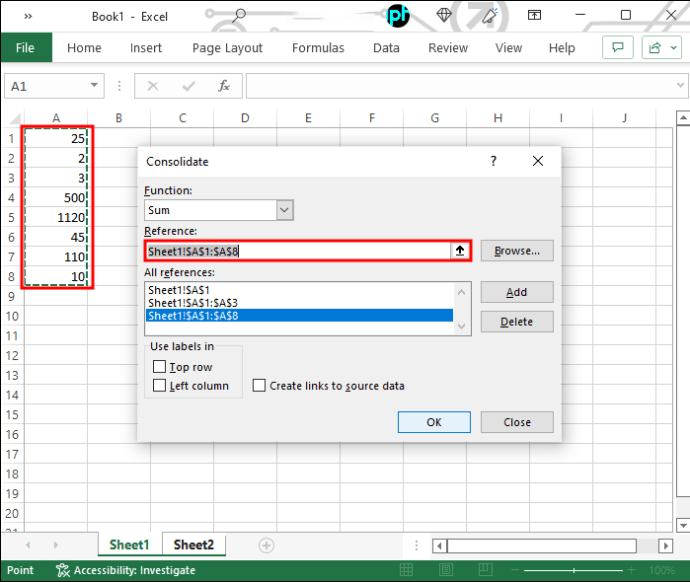
Task: Open the Help ribbon tab
Action: point(562,48)
